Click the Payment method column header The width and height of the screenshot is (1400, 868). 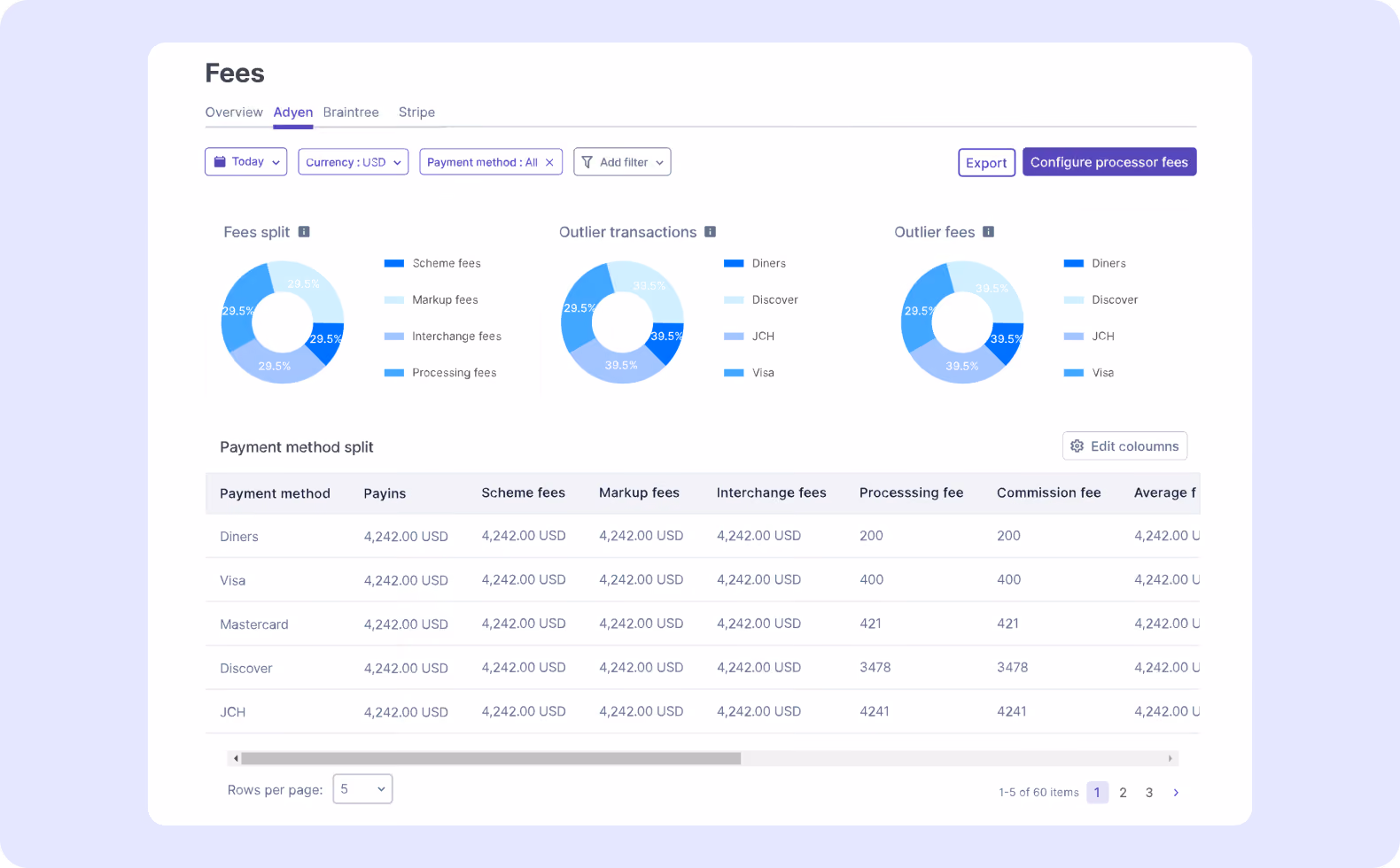click(275, 493)
